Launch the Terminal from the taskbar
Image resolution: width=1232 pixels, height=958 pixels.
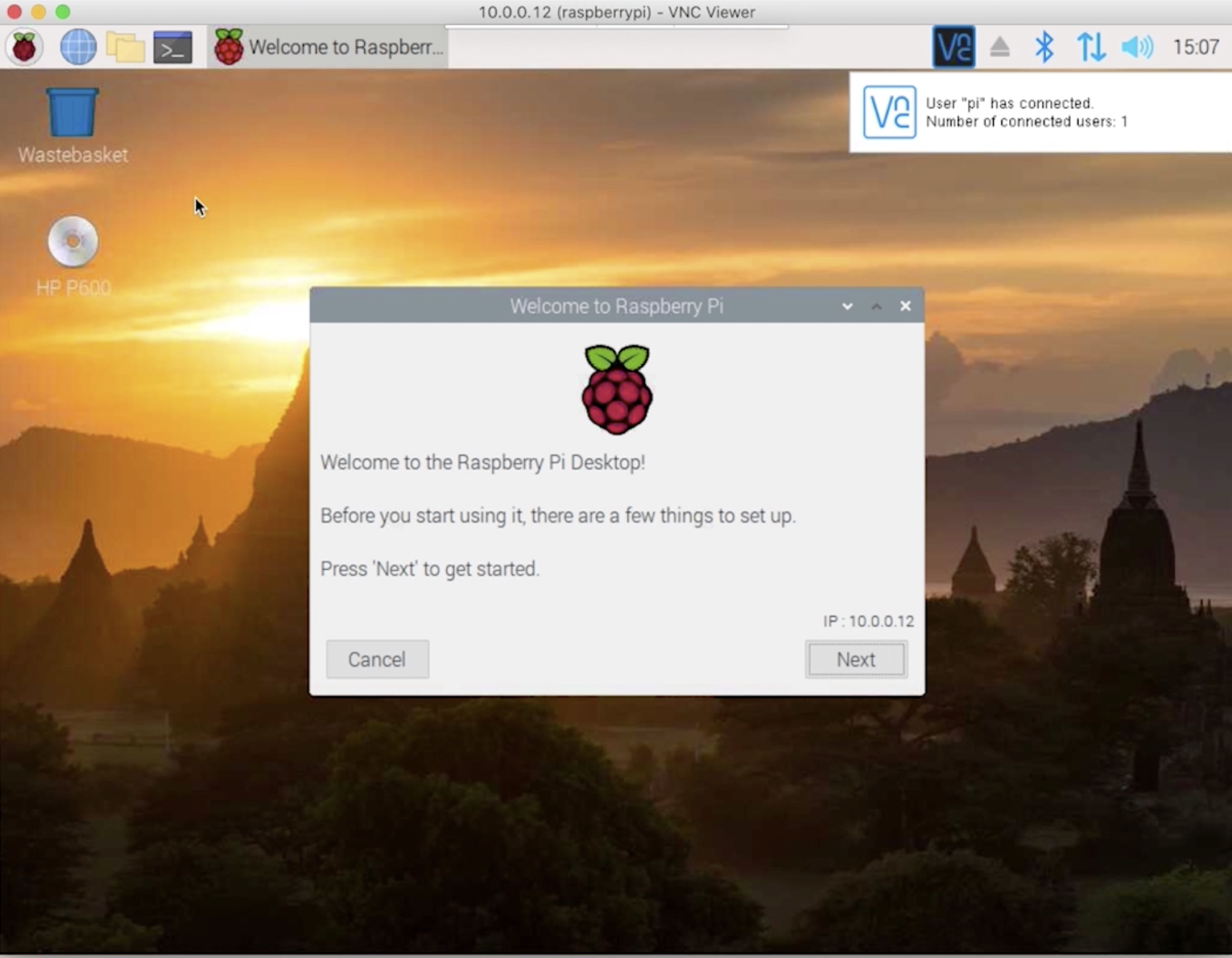[172, 47]
